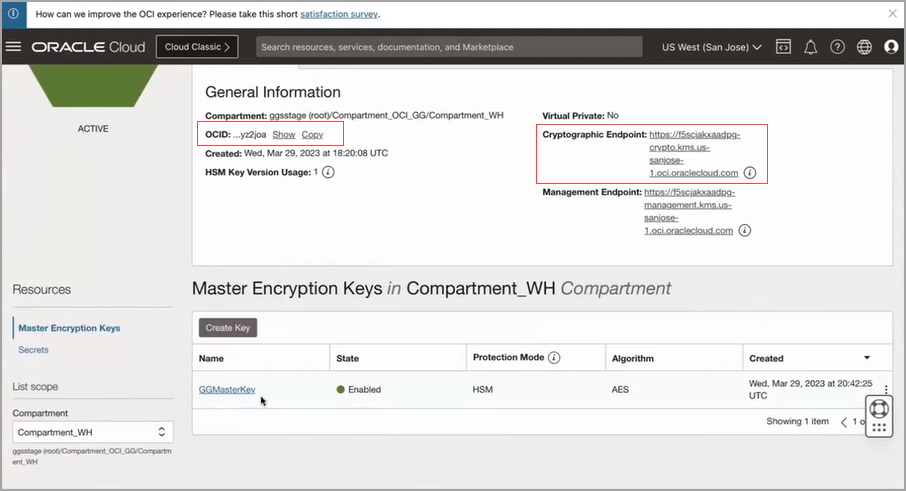Focus the resource search field
Image resolution: width=906 pixels, height=491 pixels.
(449, 47)
